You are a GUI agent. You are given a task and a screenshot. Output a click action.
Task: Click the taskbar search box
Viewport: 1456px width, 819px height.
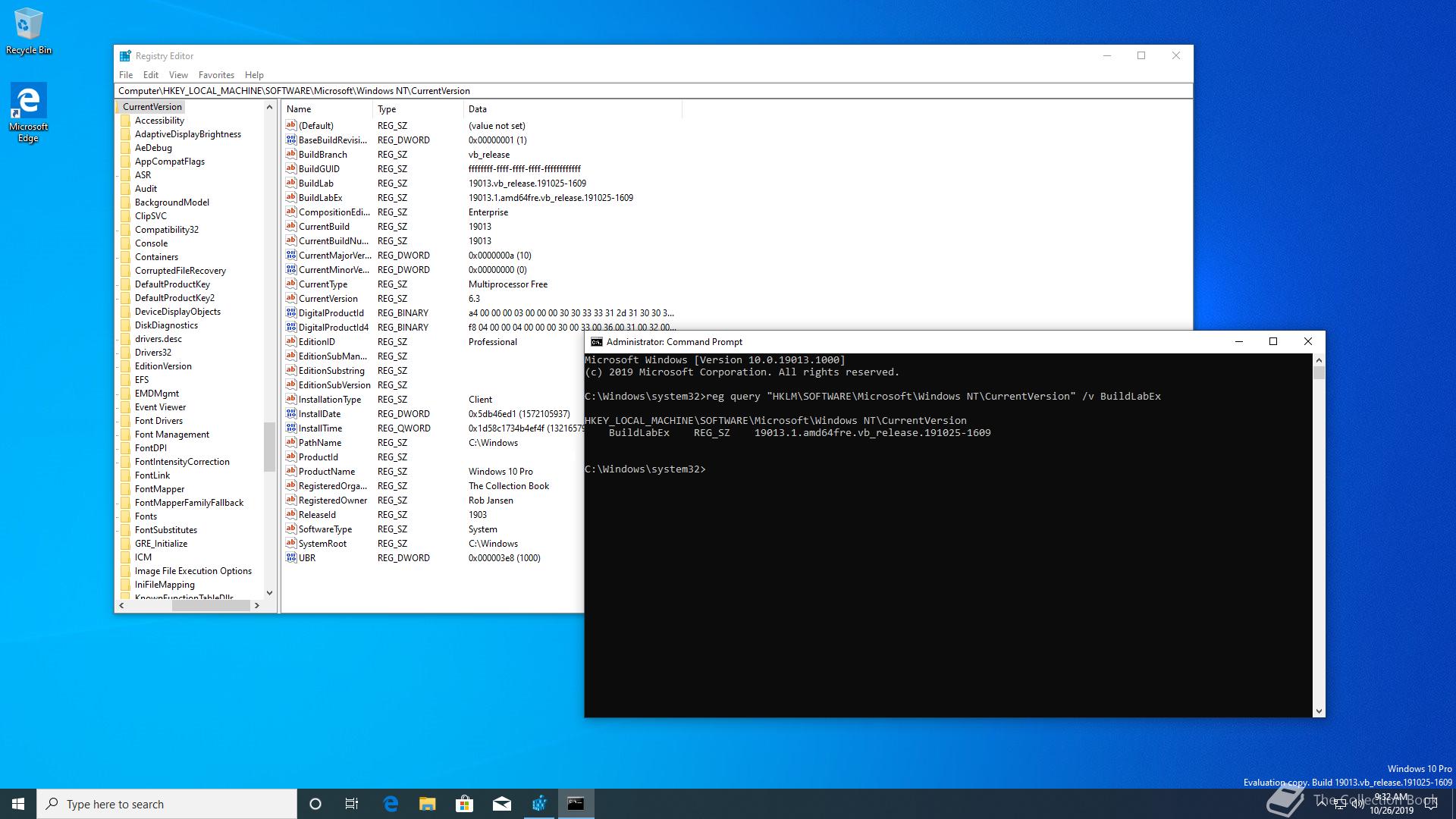(167, 804)
